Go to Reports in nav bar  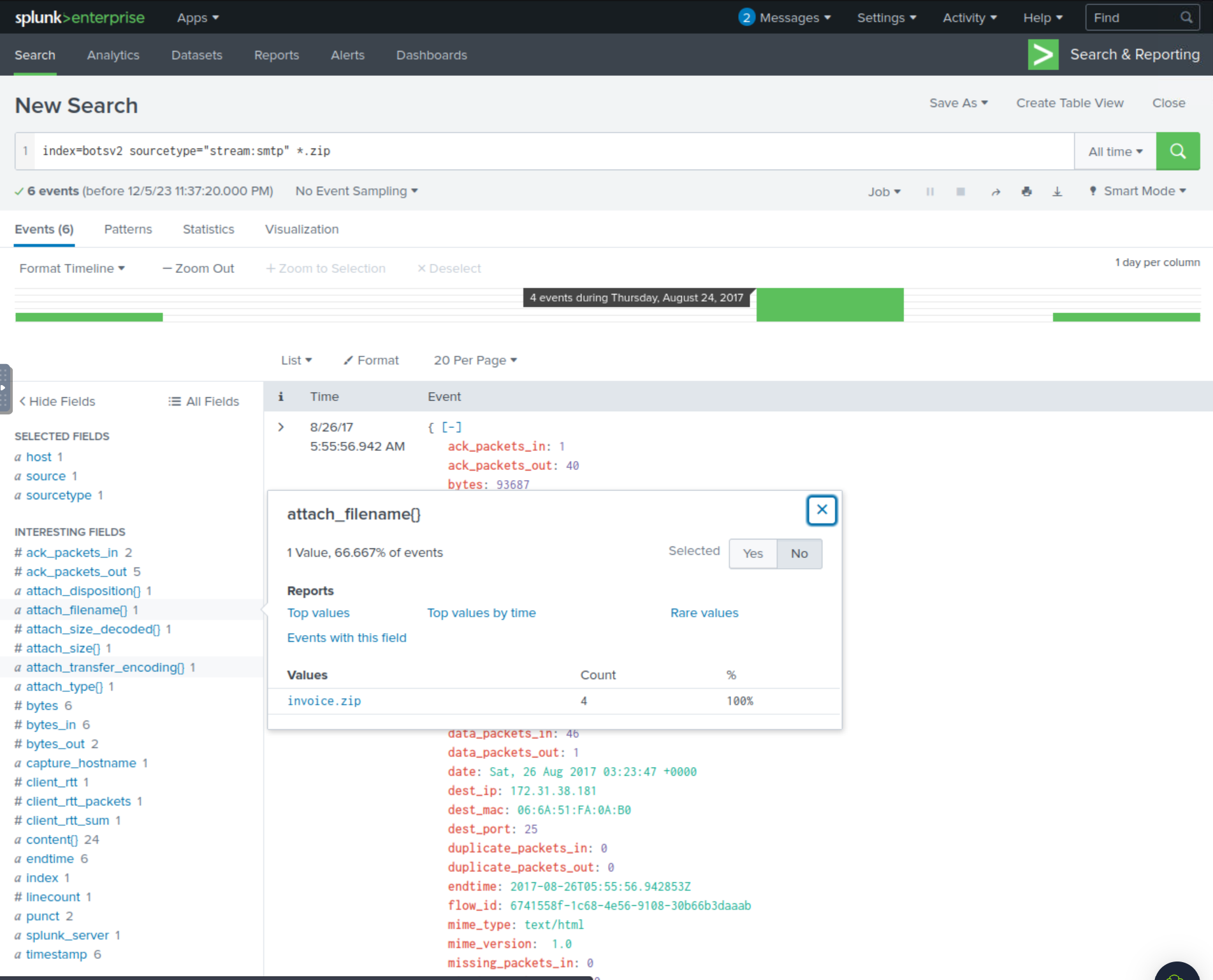pos(277,55)
